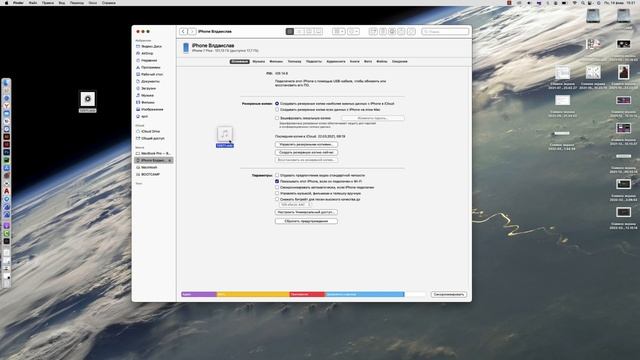Click the change password button
This screenshot has height=360, width=640.
pos(373,118)
